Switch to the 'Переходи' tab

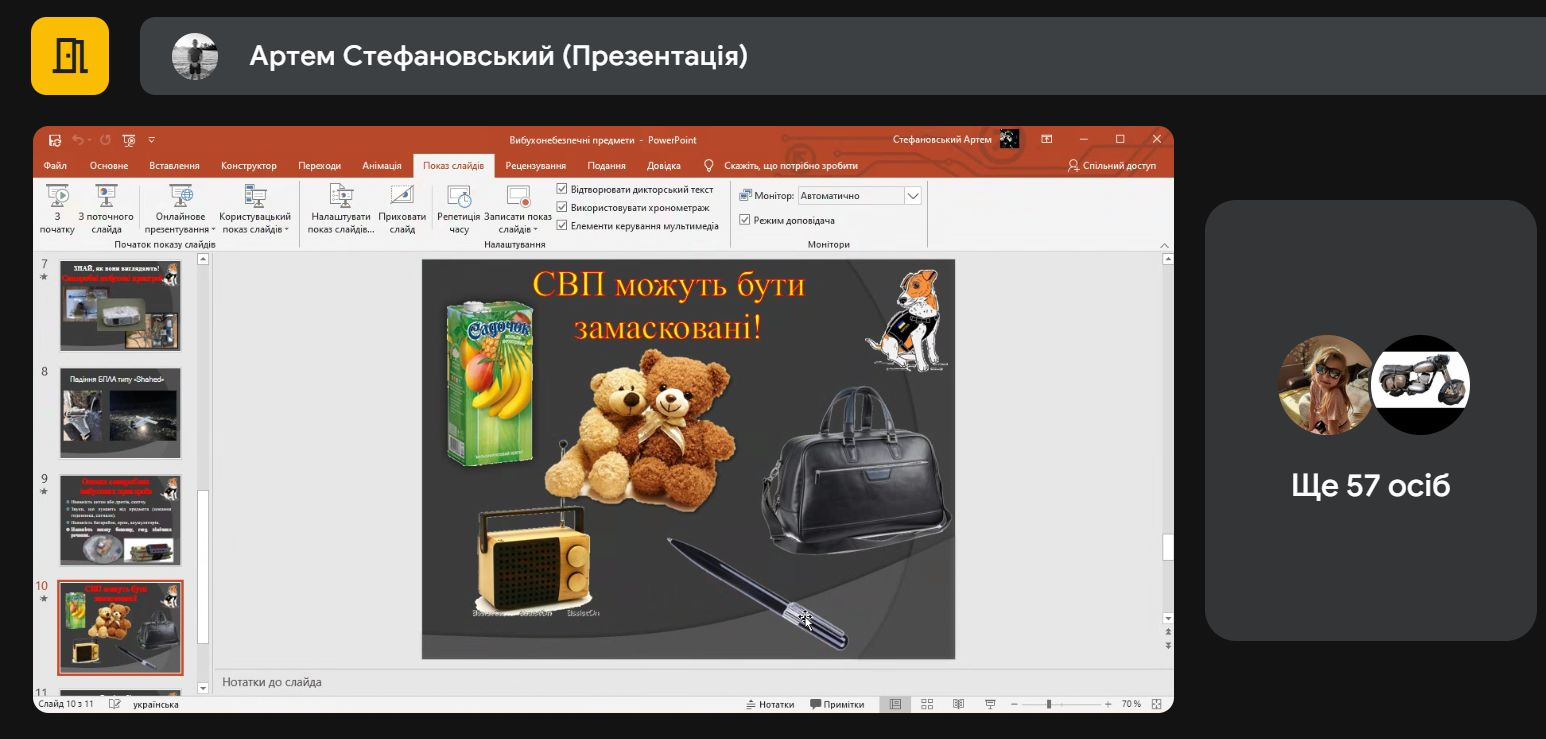click(x=319, y=166)
